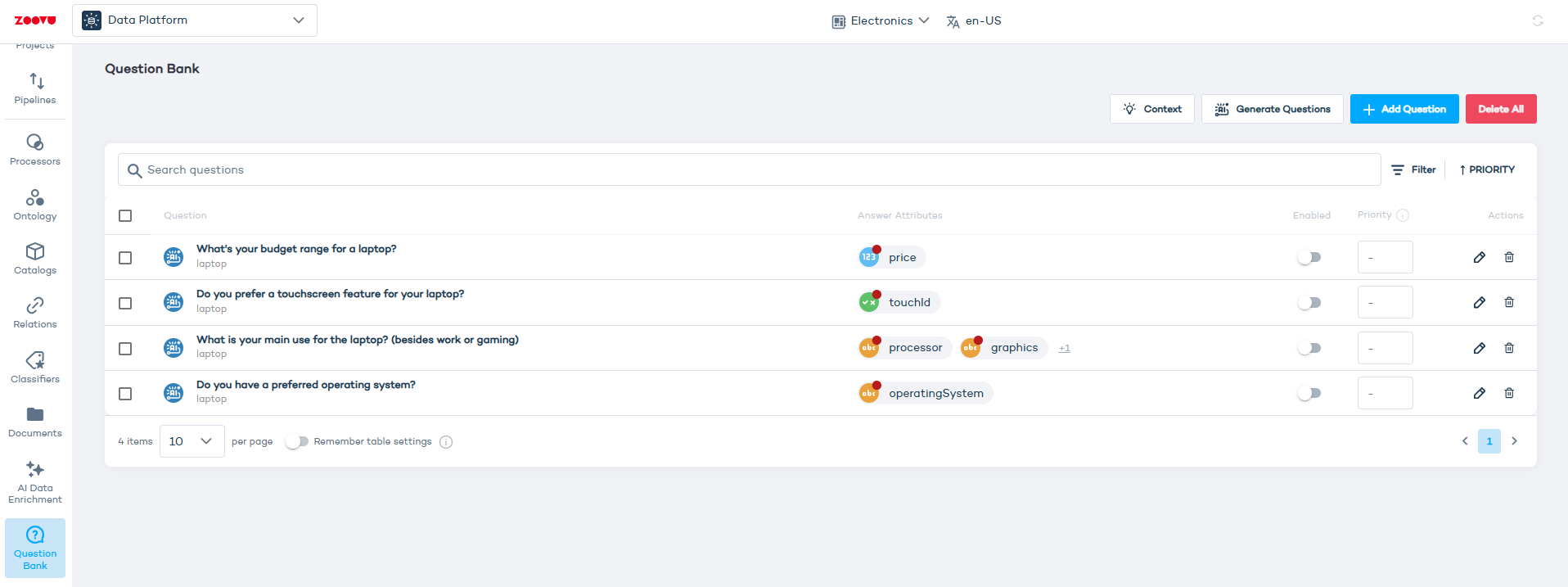
Task: Click the Priority info icon
Action: tap(1402, 215)
